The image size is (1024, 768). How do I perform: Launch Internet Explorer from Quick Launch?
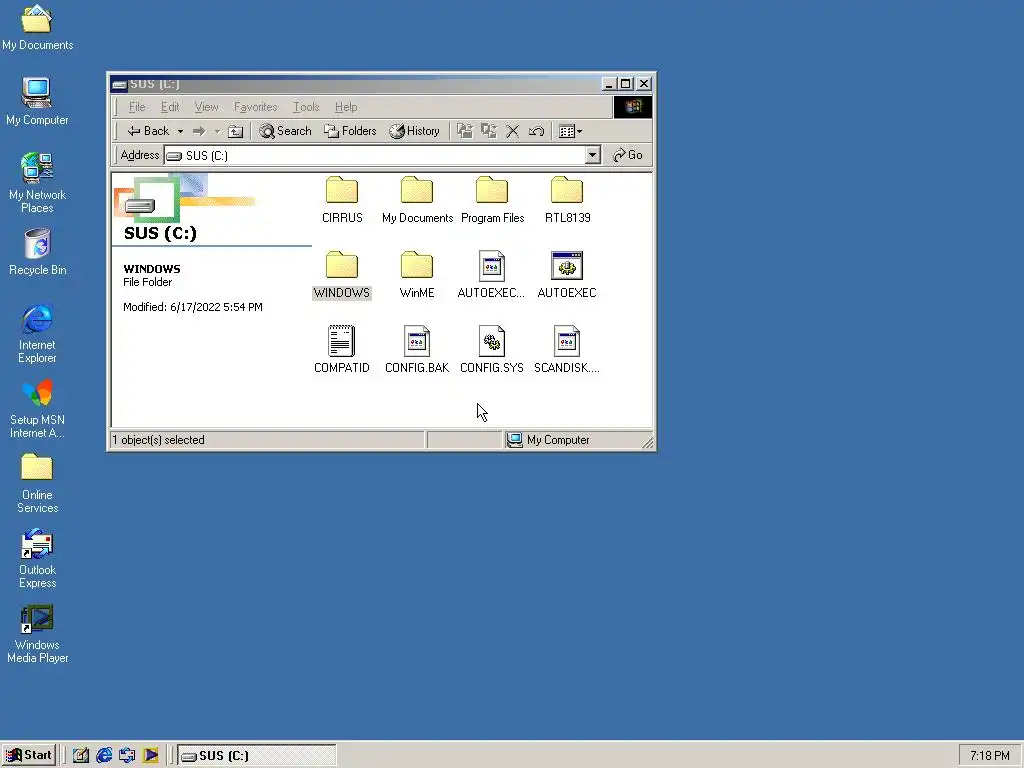tap(104, 756)
